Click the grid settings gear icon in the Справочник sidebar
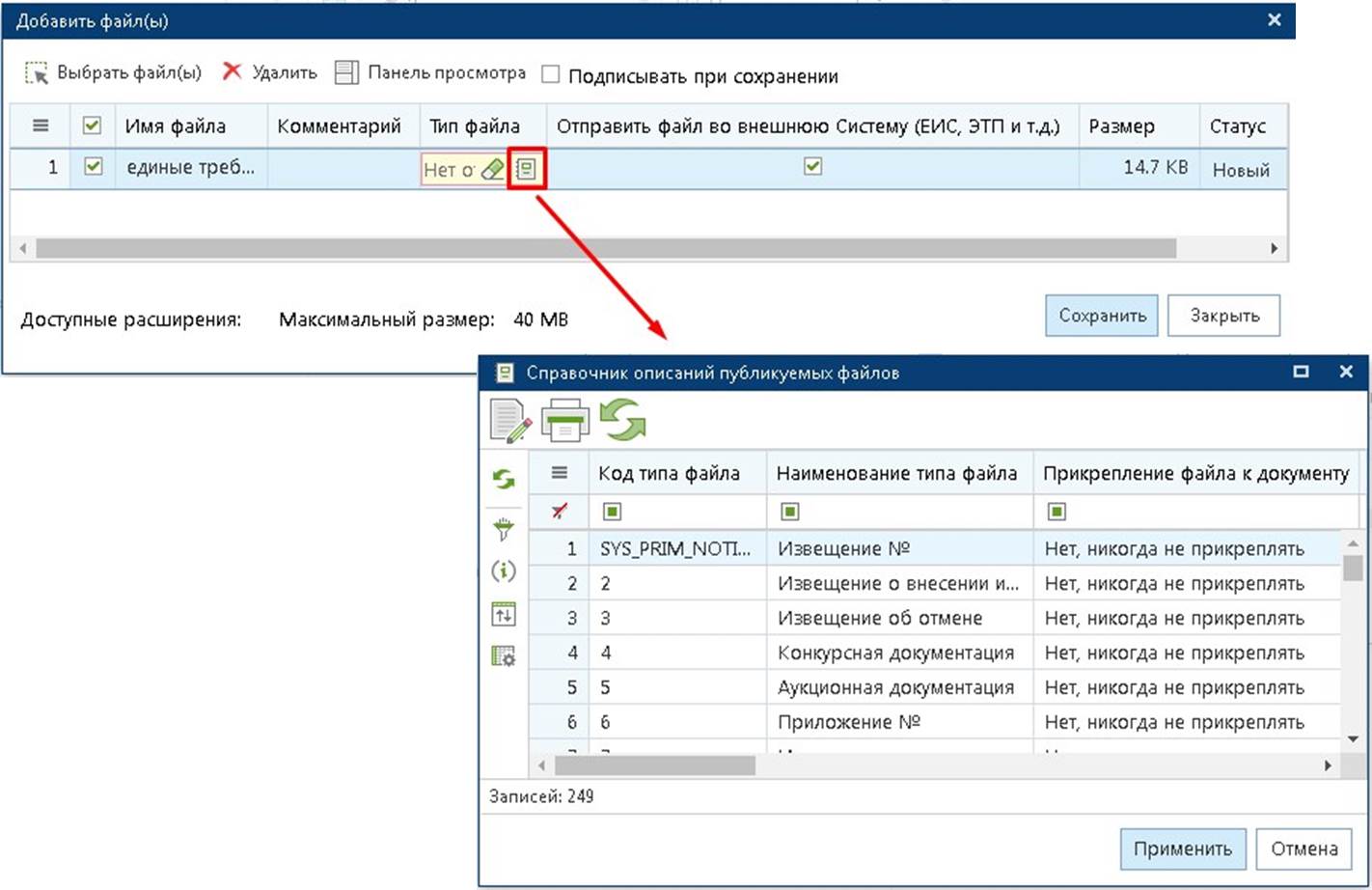Viewport: 1372px width, 890px height. (504, 656)
